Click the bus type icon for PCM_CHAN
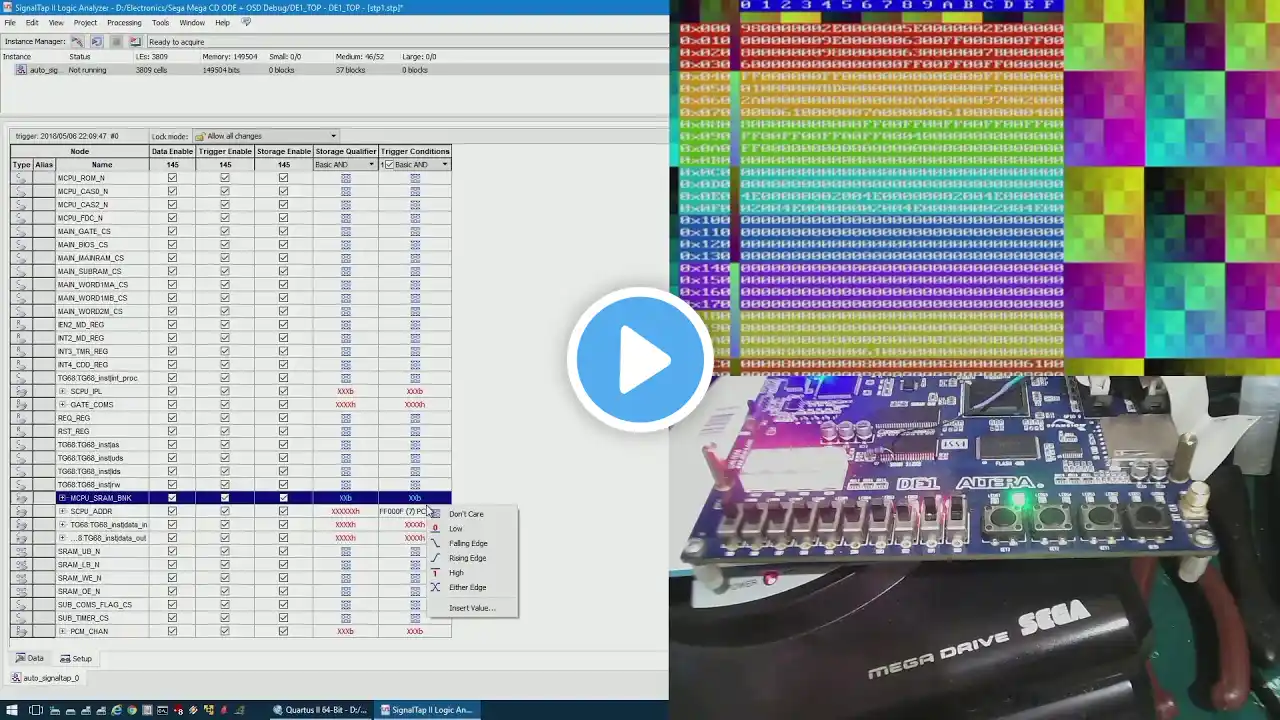1280x720 pixels. [21, 631]
